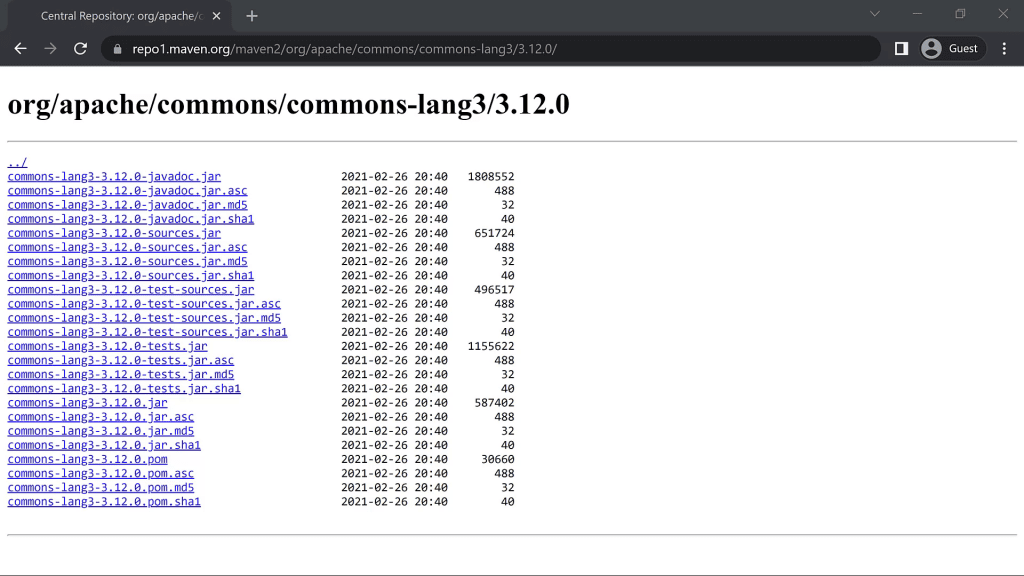1024x576 pixels.
Task: Open Chrome three-dot menu
Action: [x=1004, y=48]
